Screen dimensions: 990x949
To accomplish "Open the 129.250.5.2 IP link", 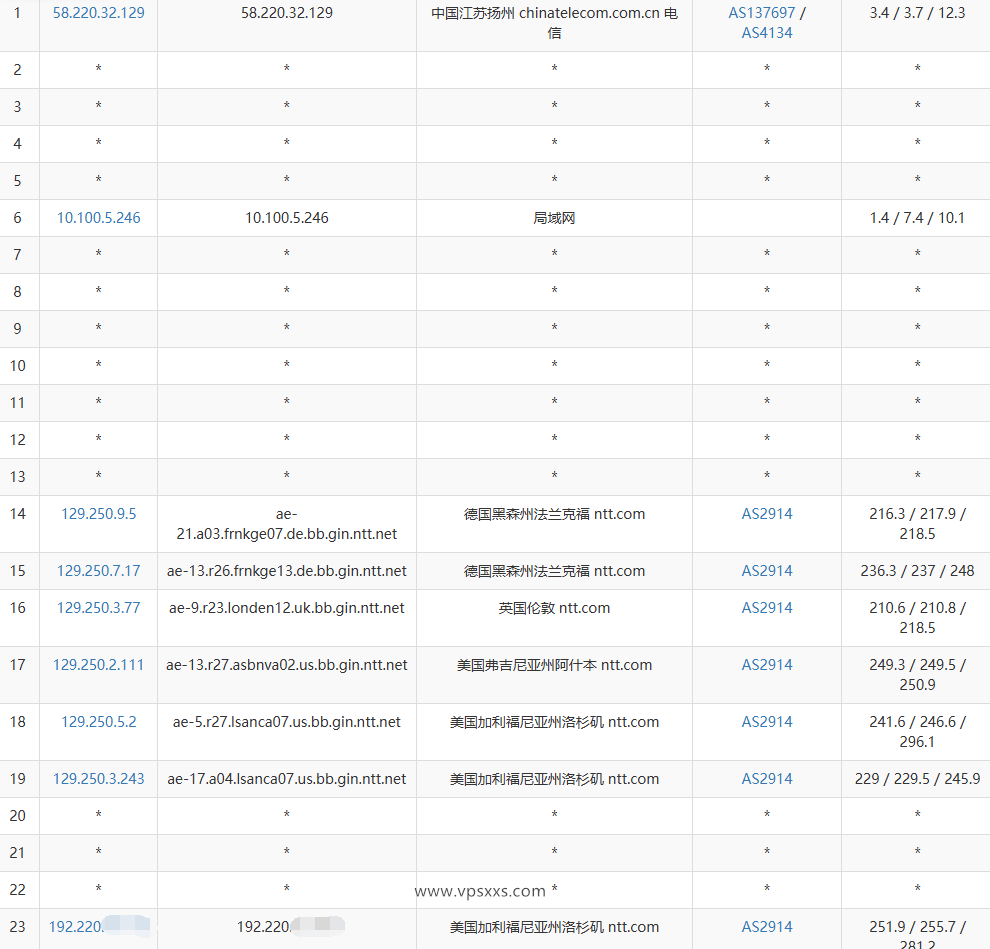I will click(98, 722).
